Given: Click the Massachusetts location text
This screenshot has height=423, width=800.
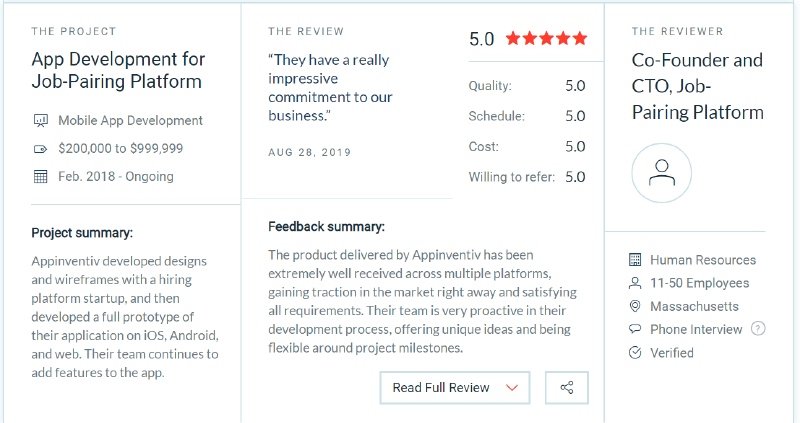Looking at the screenshot, I should pos(694,306).
